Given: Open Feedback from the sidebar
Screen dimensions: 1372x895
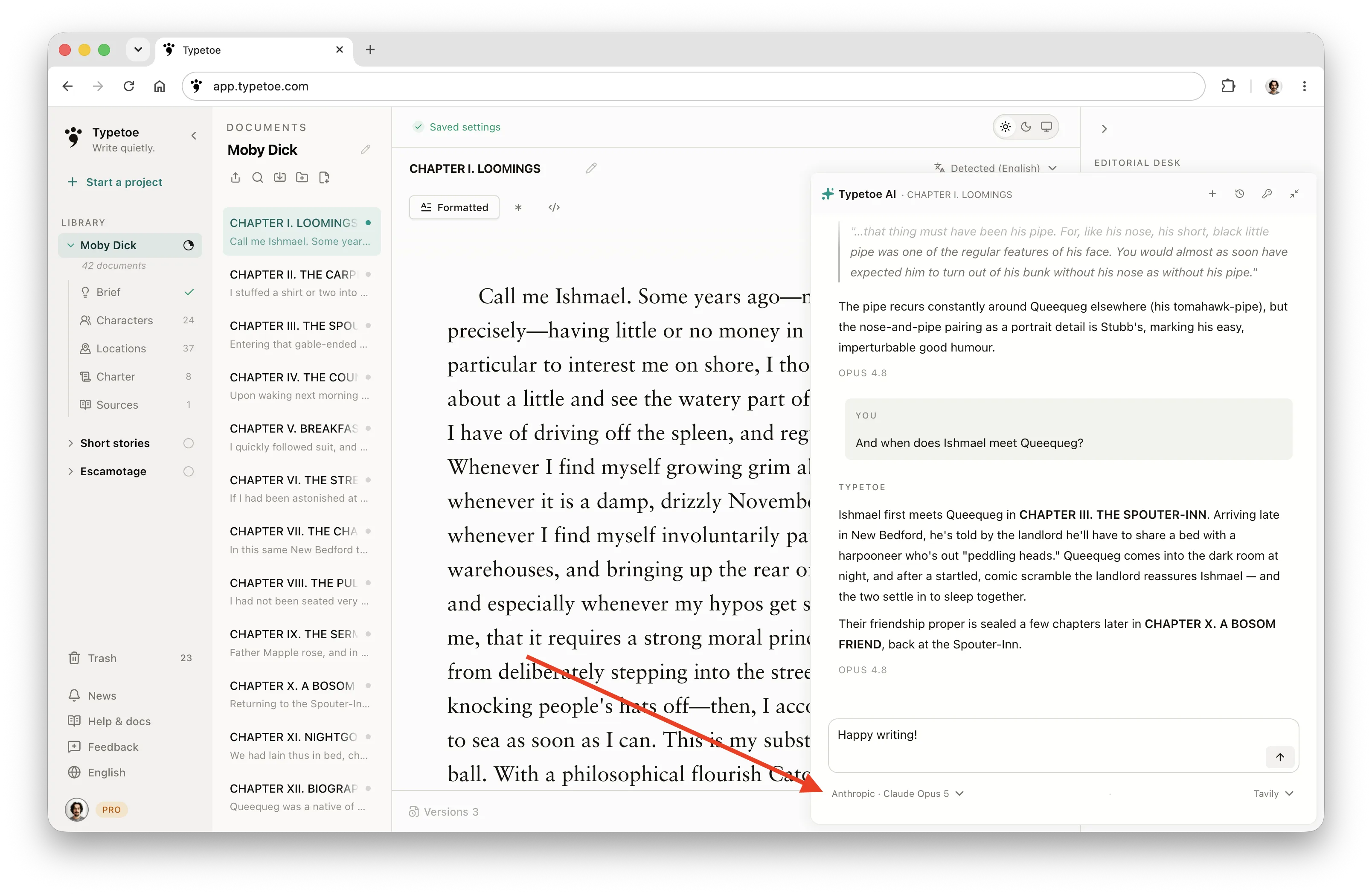Looking at the screenshot, I should 103,747.
